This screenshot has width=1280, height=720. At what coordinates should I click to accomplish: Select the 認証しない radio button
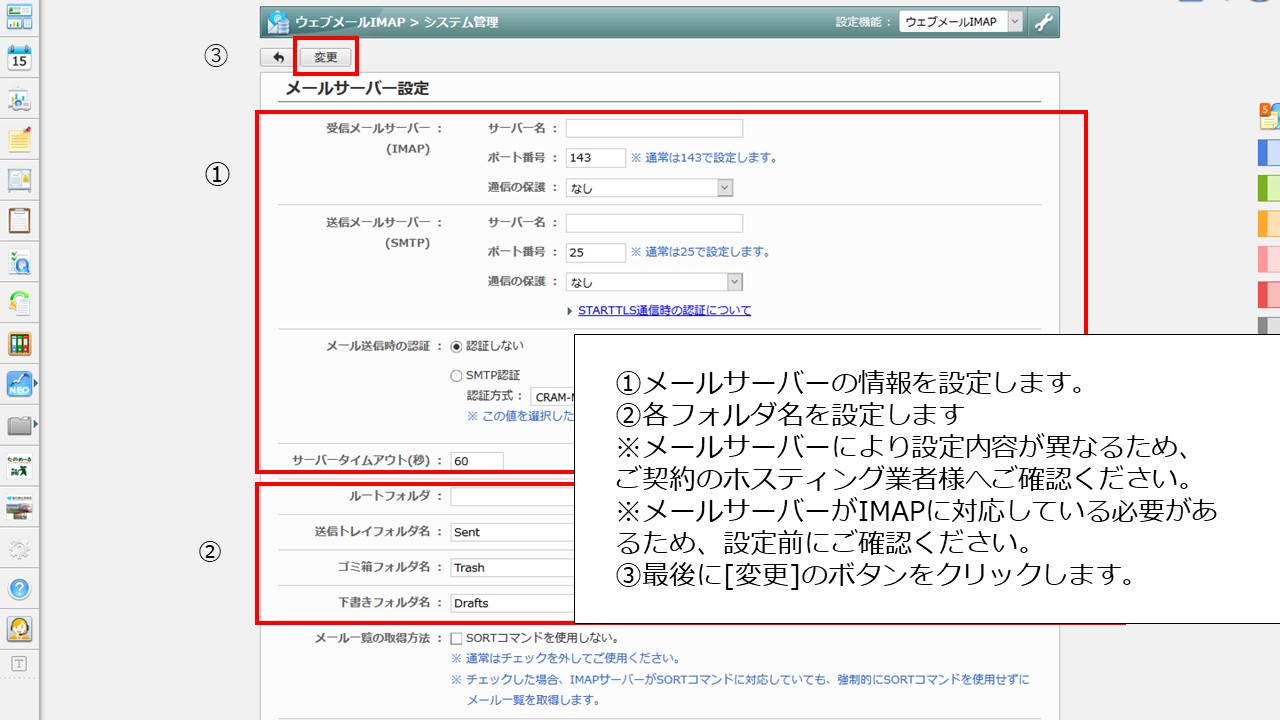457,347
